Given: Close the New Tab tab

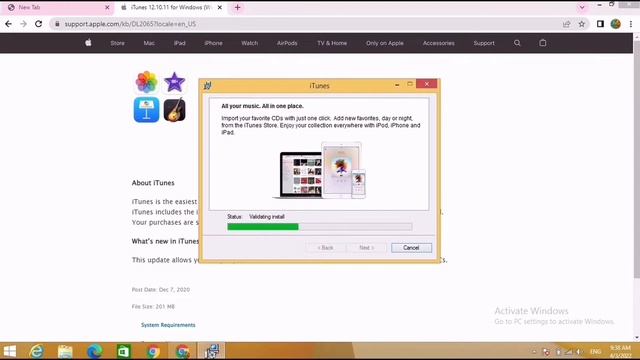Looking at the screenshot, I should tap(107, 7).
